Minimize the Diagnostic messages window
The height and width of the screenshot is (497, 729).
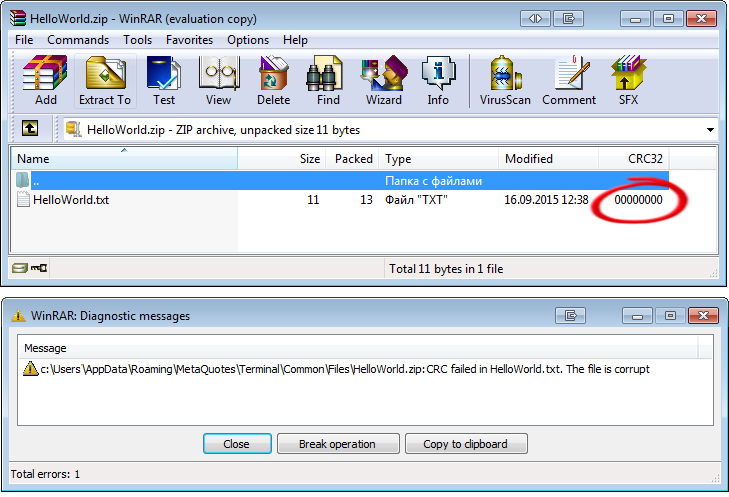[x=637, y=316]
